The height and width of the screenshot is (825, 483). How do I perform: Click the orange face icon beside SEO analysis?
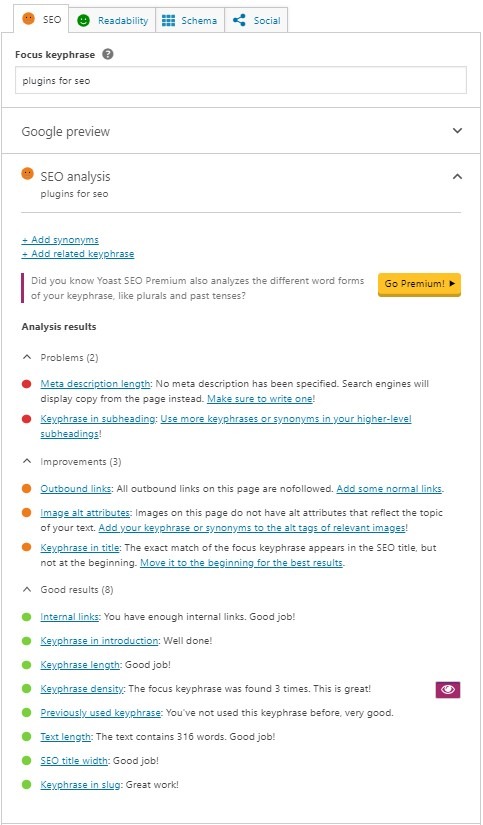27,174
